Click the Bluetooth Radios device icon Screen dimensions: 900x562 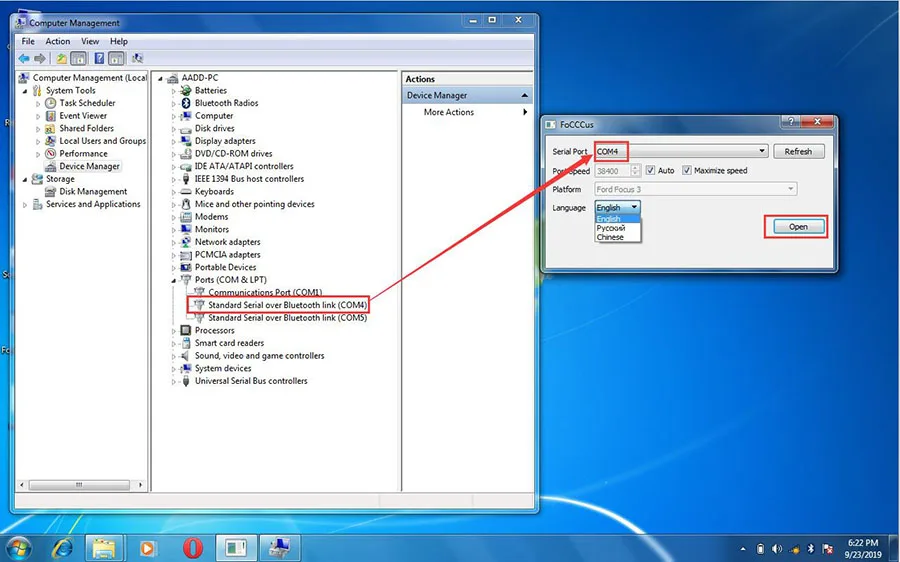coord(185,103)
